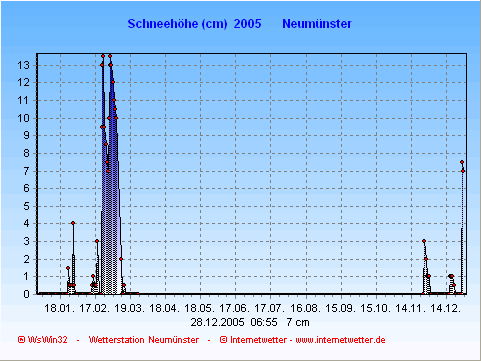Click the x-axis date '18.04.'
481x361 pixels.
point(165,308)
